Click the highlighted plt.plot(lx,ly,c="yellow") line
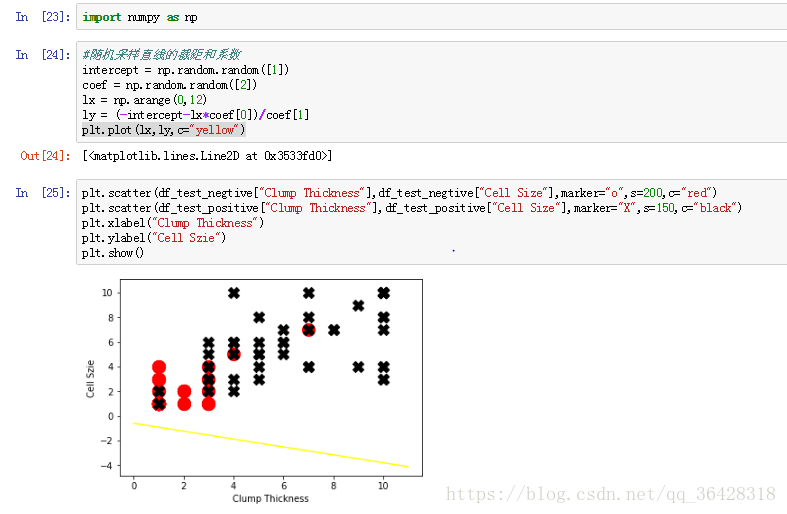 [164, 130]
